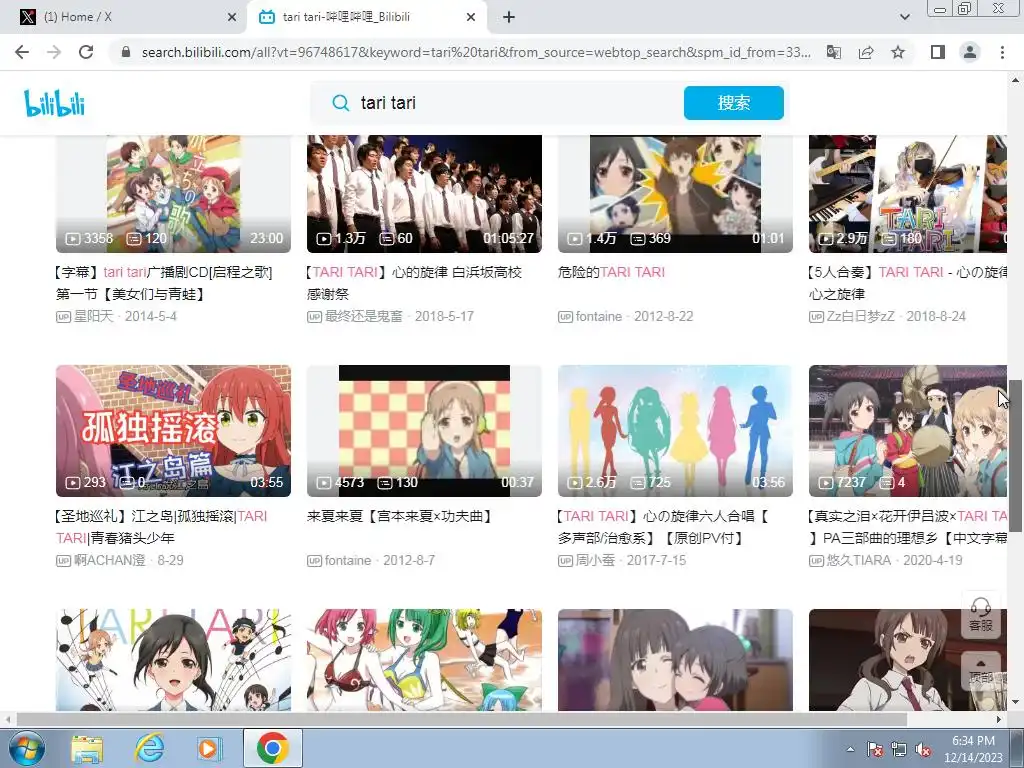Image resolution: width=1024 pixels, height=768 pixels.
Task: Click the 客服 customer service headset button
Action: click(980, 615)
